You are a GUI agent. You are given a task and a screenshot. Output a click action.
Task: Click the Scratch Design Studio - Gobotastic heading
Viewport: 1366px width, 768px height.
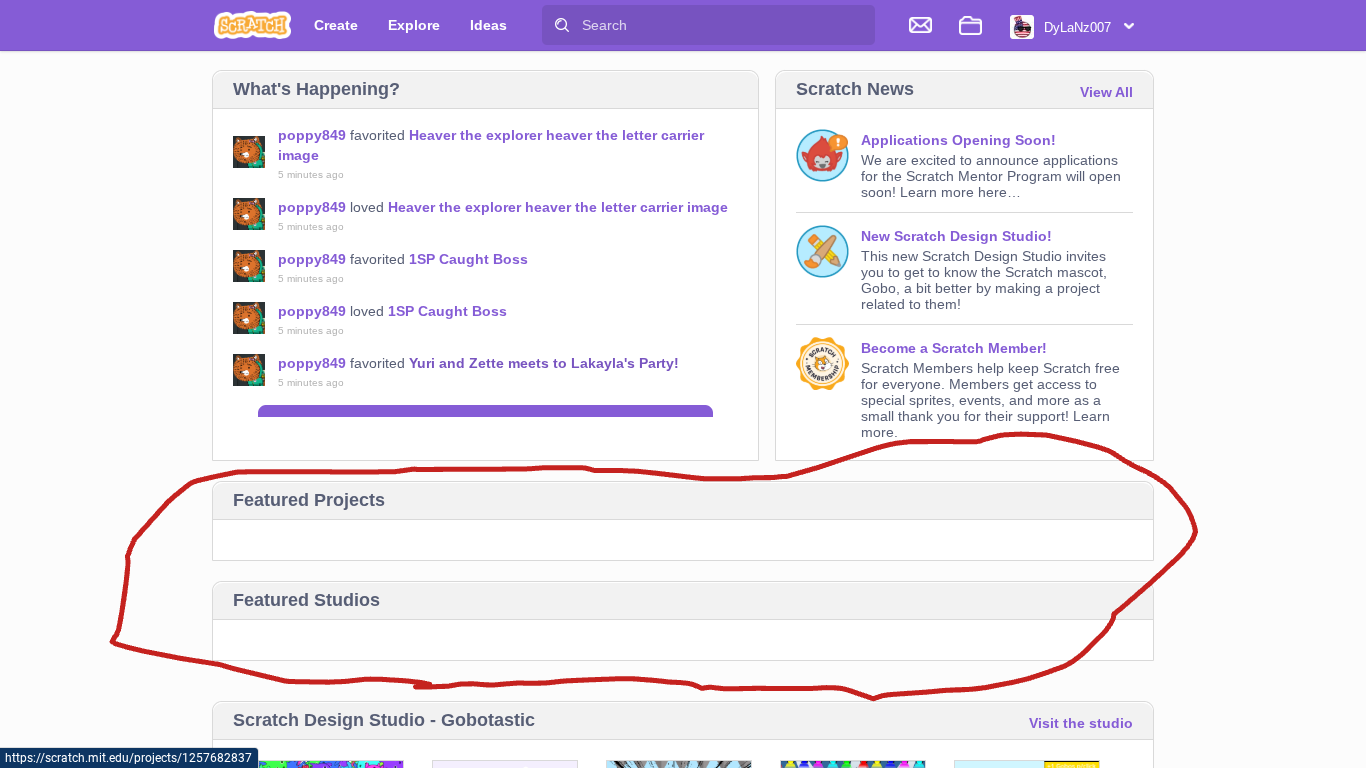coord(384,720)
